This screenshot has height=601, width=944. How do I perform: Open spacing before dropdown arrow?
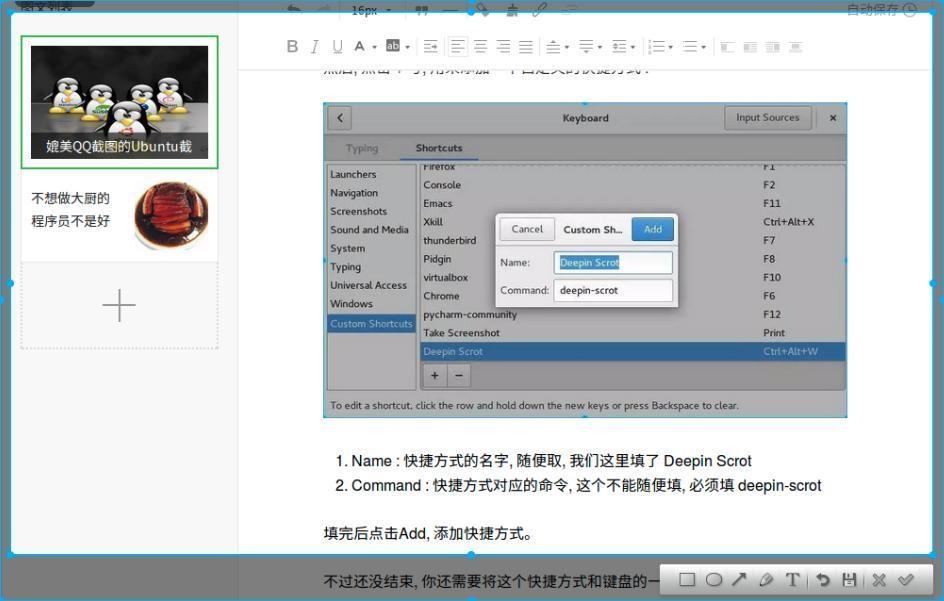pyautogui.click(x=567, y=47)
